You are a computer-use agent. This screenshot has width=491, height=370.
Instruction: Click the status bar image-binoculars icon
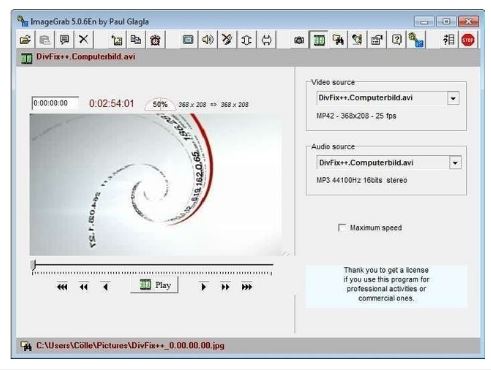click(26, 346)
